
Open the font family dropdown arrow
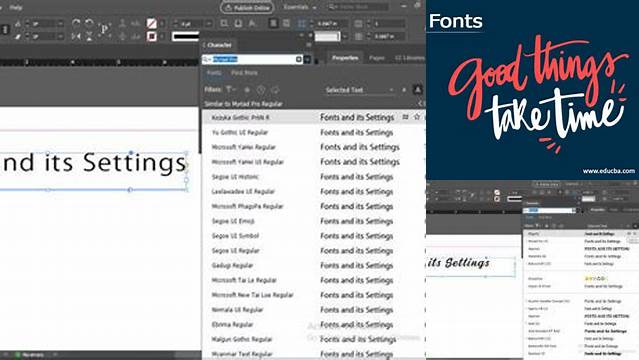click(307, 60)
